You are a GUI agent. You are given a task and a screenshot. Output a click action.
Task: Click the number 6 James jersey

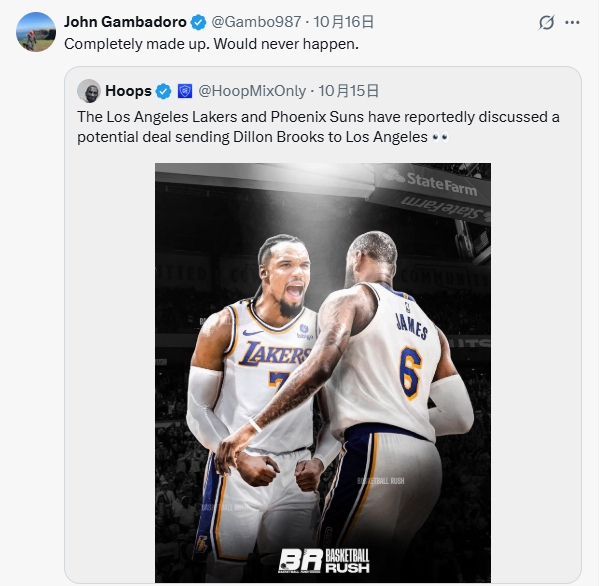click(410, 371)
